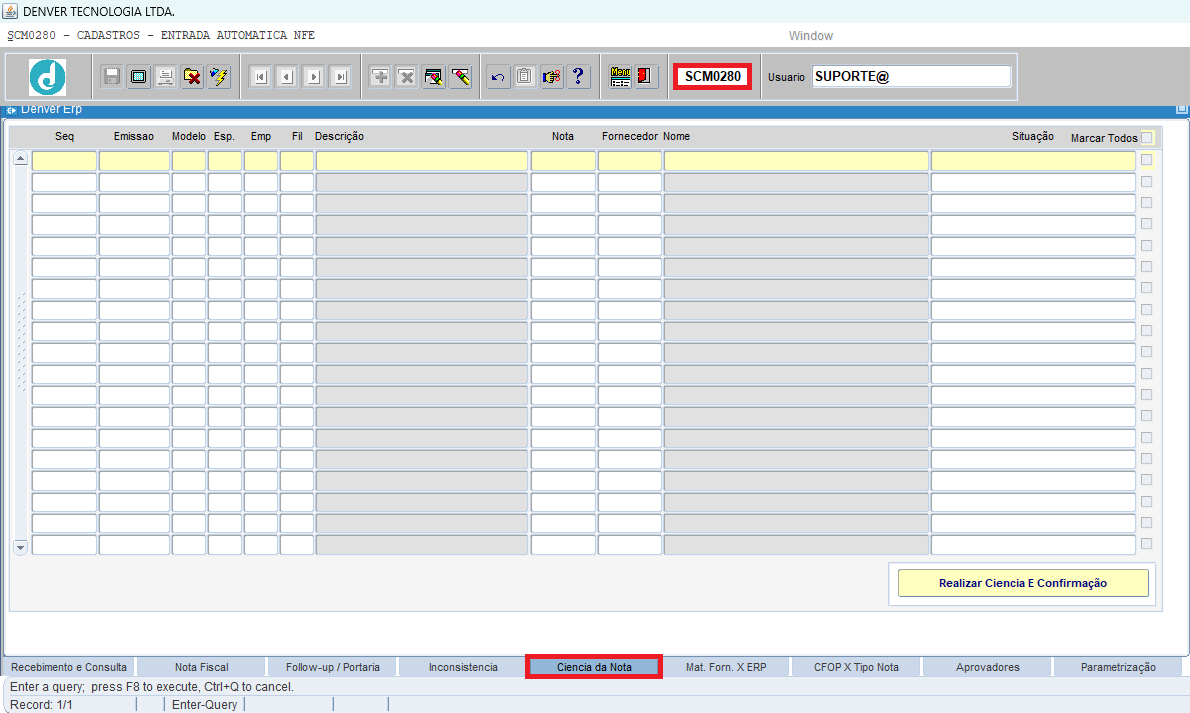Check the Marcar Todos checkbox
The width and height of the screenshot is (1190, 713).
pyautogui.click(x=1147, y=137)
